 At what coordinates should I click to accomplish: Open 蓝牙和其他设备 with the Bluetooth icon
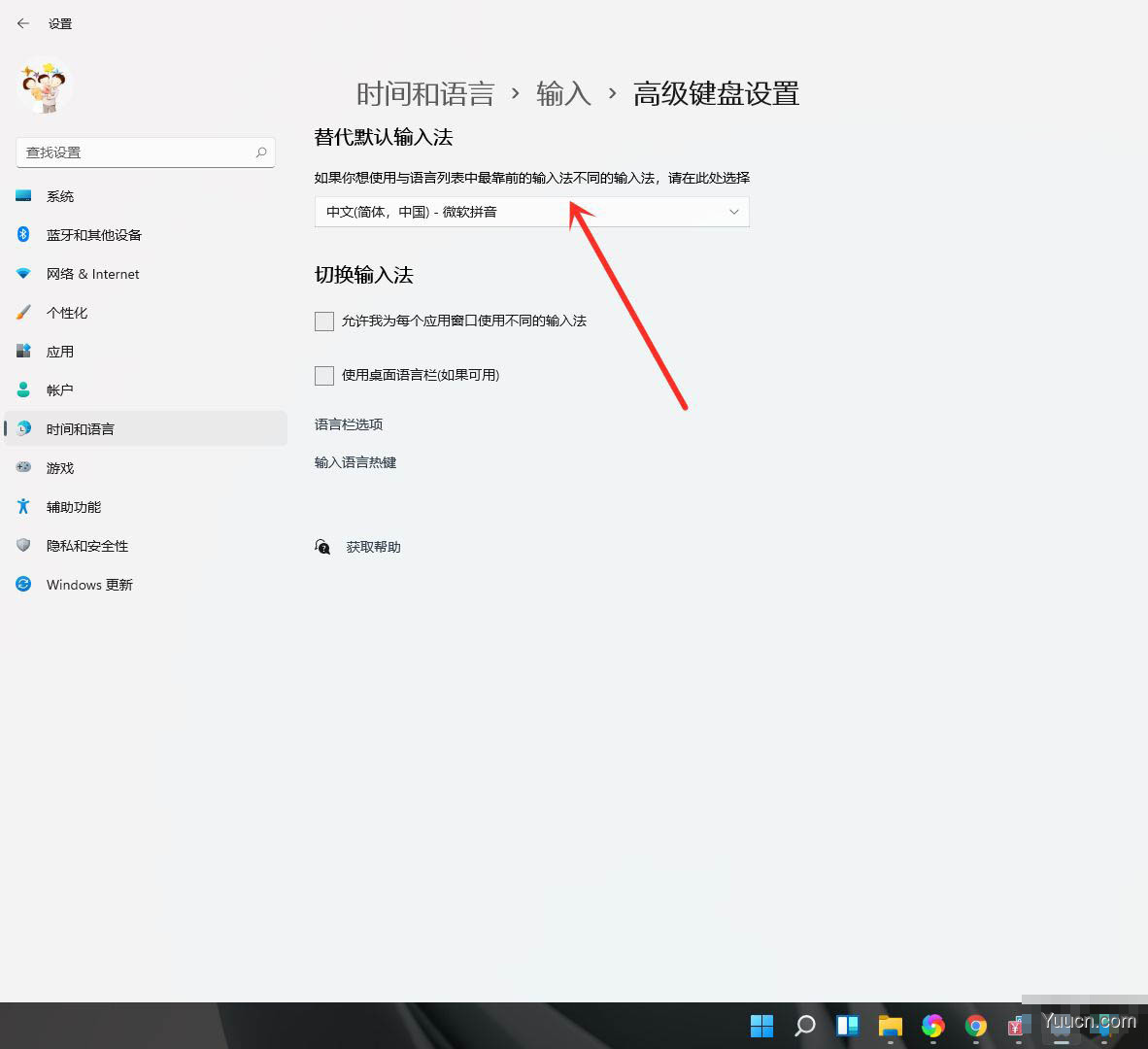pyautogui.click(x=145, y=235)
